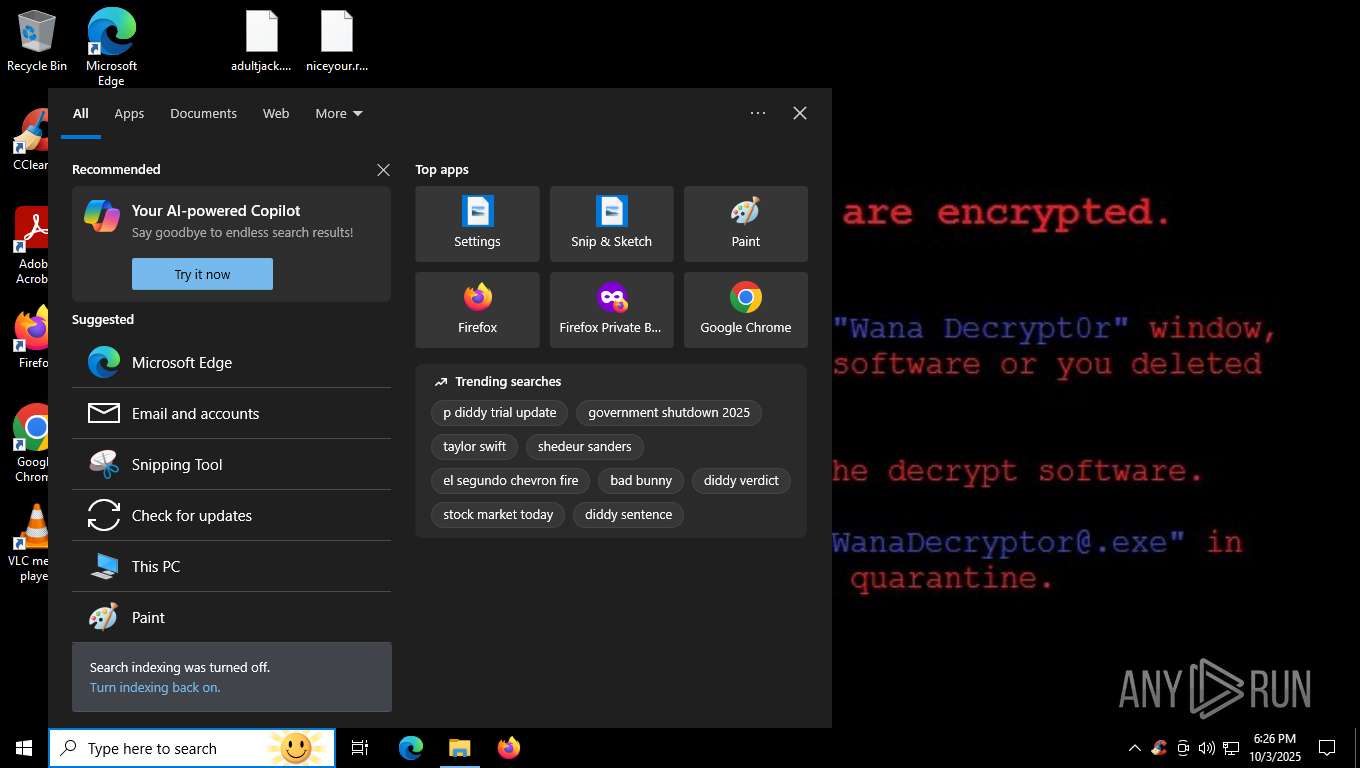This screenshot has width=1360, height=768.
Task: Select the CCleaner desktop shortcut
Action: (30, 141)
